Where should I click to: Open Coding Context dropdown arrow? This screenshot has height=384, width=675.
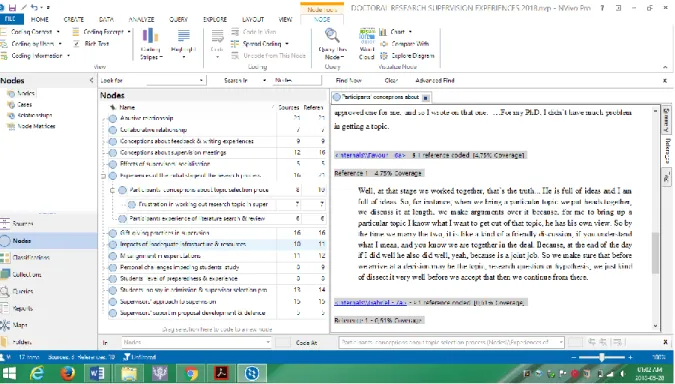point(58,32)
